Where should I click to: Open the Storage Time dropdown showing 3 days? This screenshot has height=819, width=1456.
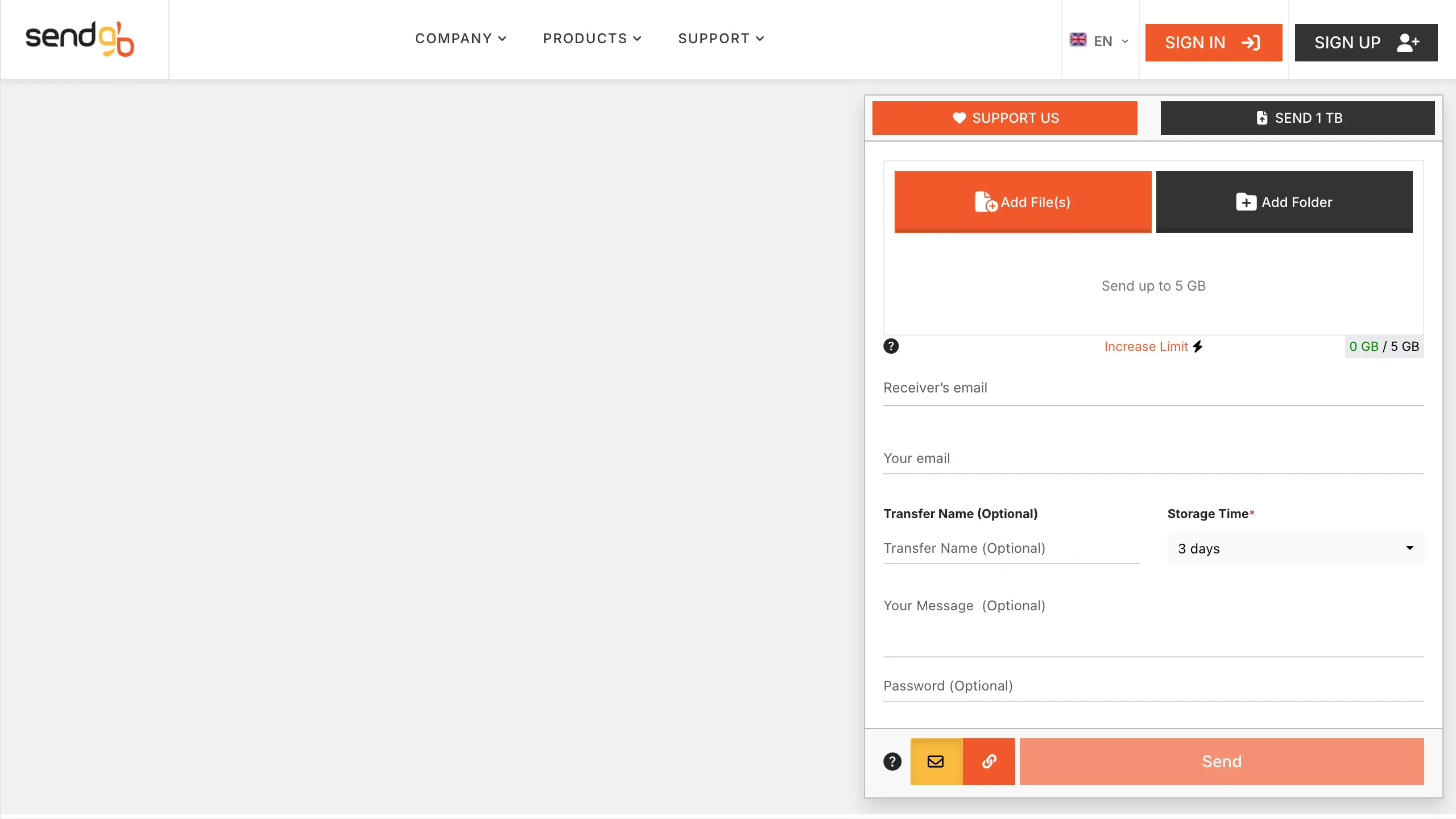(x=1294, y=548)
